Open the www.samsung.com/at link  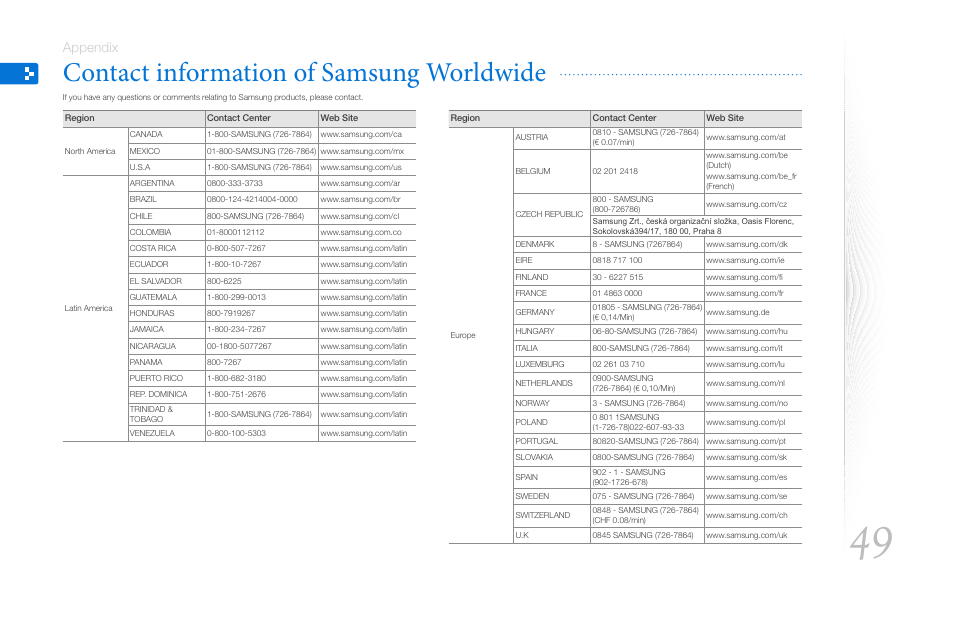click(746, 138)
